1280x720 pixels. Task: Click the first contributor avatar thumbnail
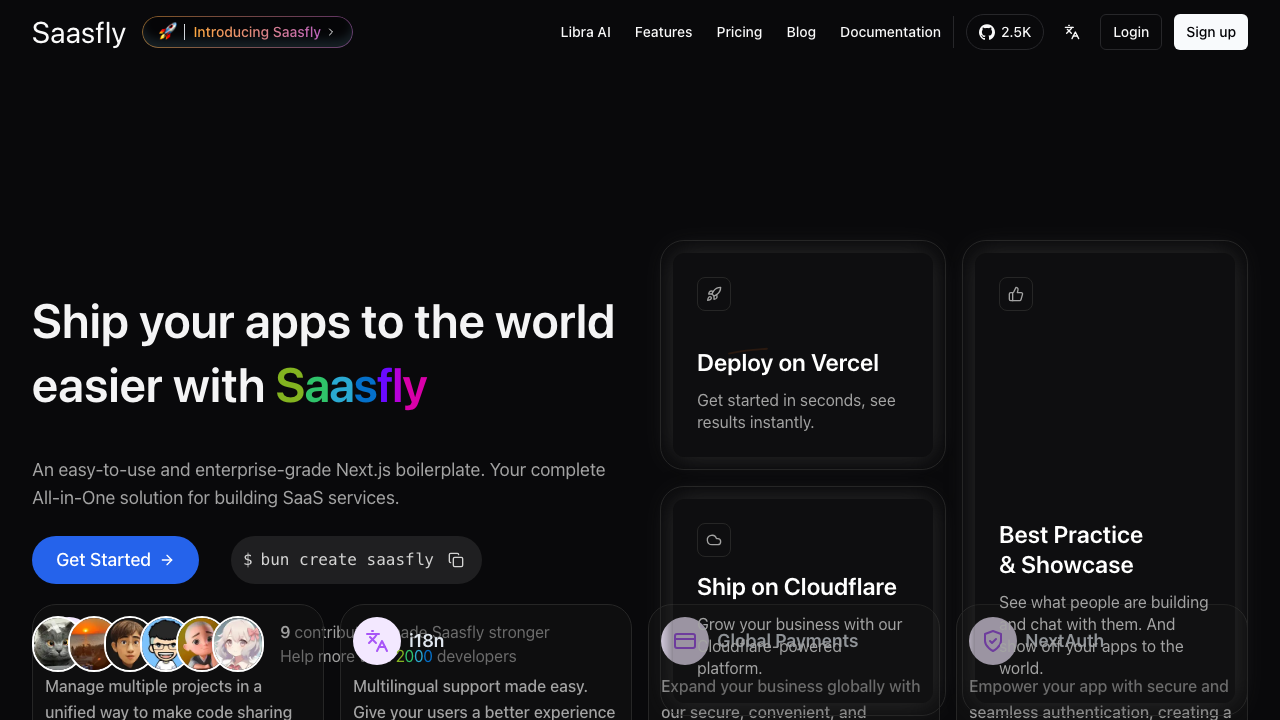[55, 643]
